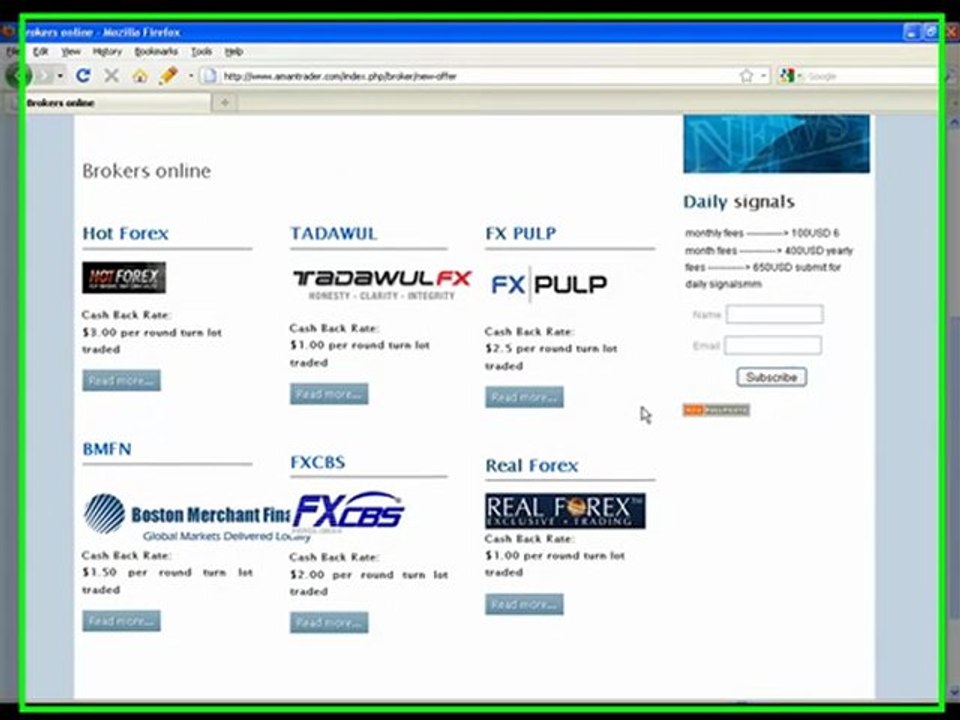Open the Real Forex heading link
The width and height of the screenshot is (960, 720).
coord(531,465)
